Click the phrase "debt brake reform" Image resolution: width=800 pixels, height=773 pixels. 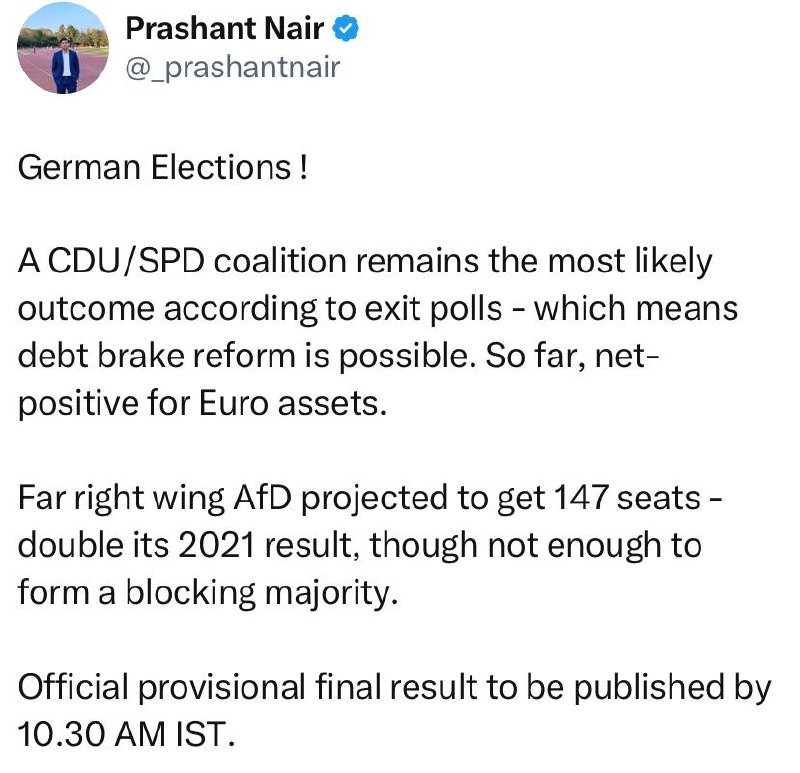coord(157,356)
